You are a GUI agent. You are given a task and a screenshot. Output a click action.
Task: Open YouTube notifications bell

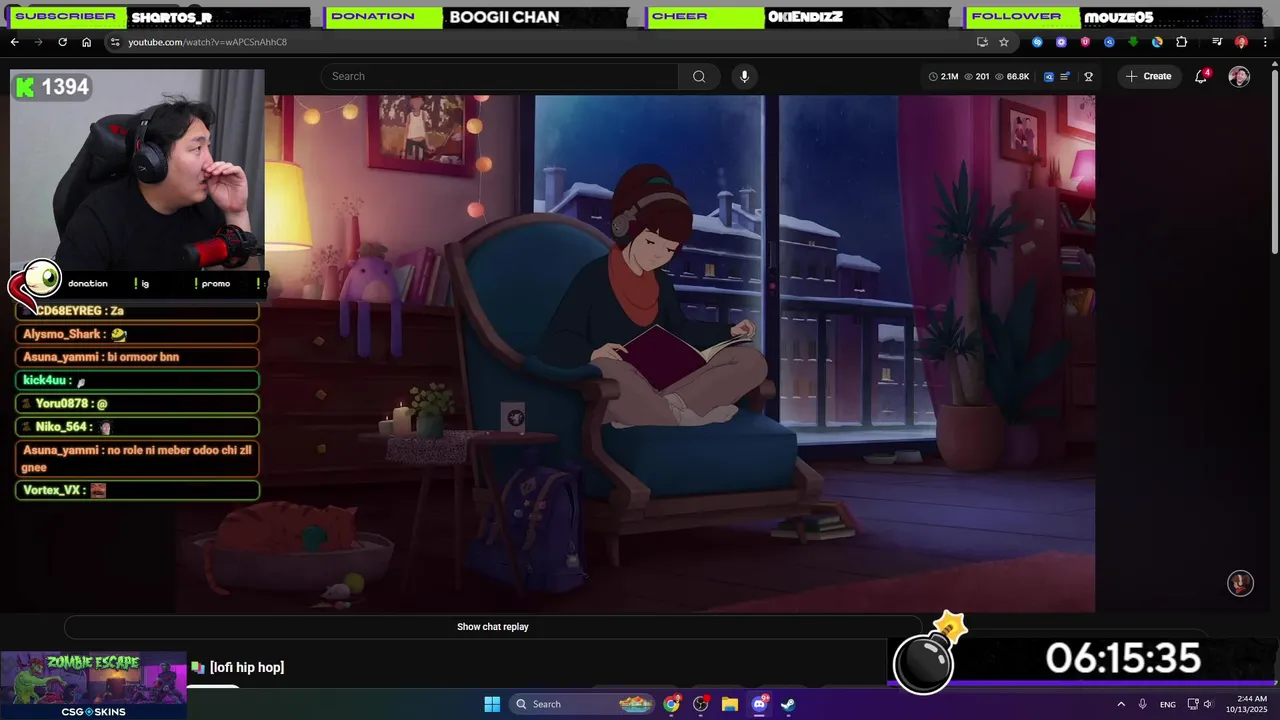point(1201,76)
